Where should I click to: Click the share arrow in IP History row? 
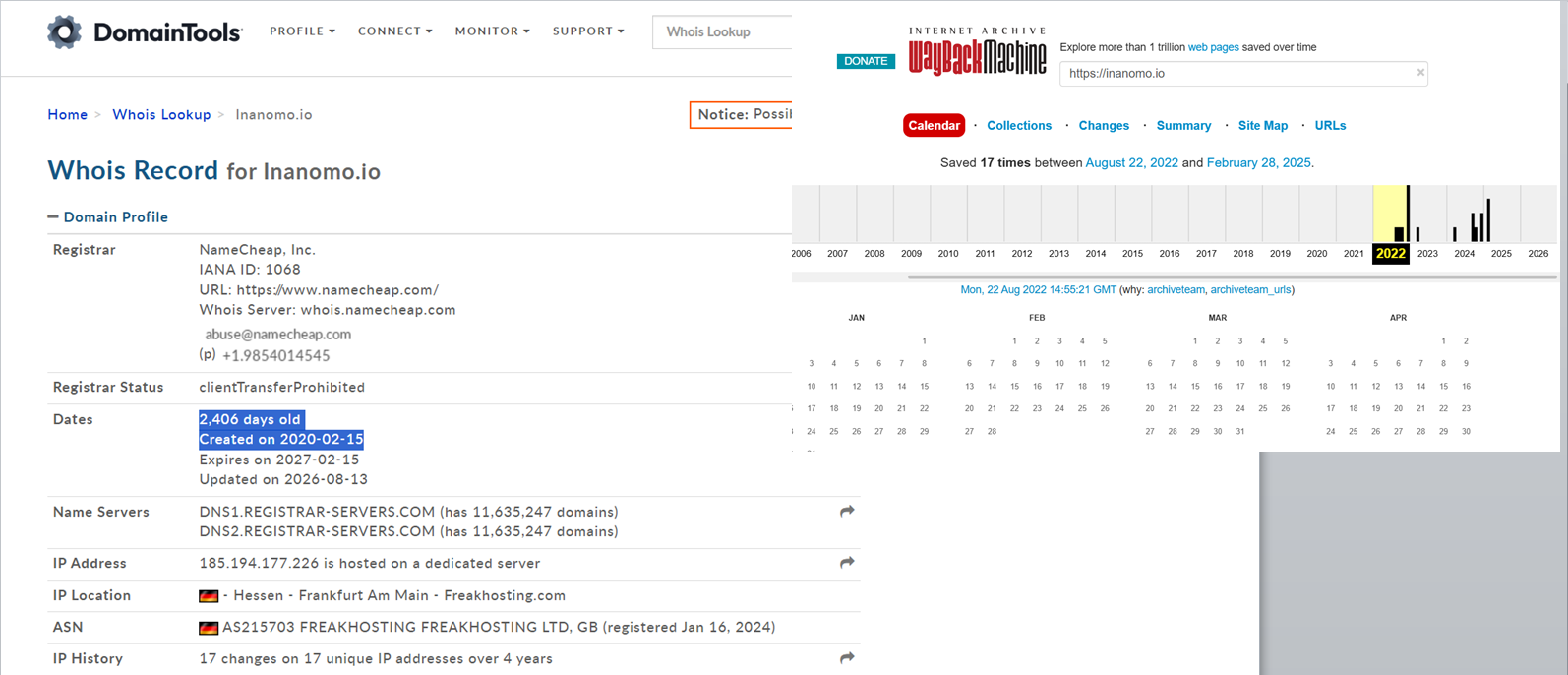tap(847, 658)
